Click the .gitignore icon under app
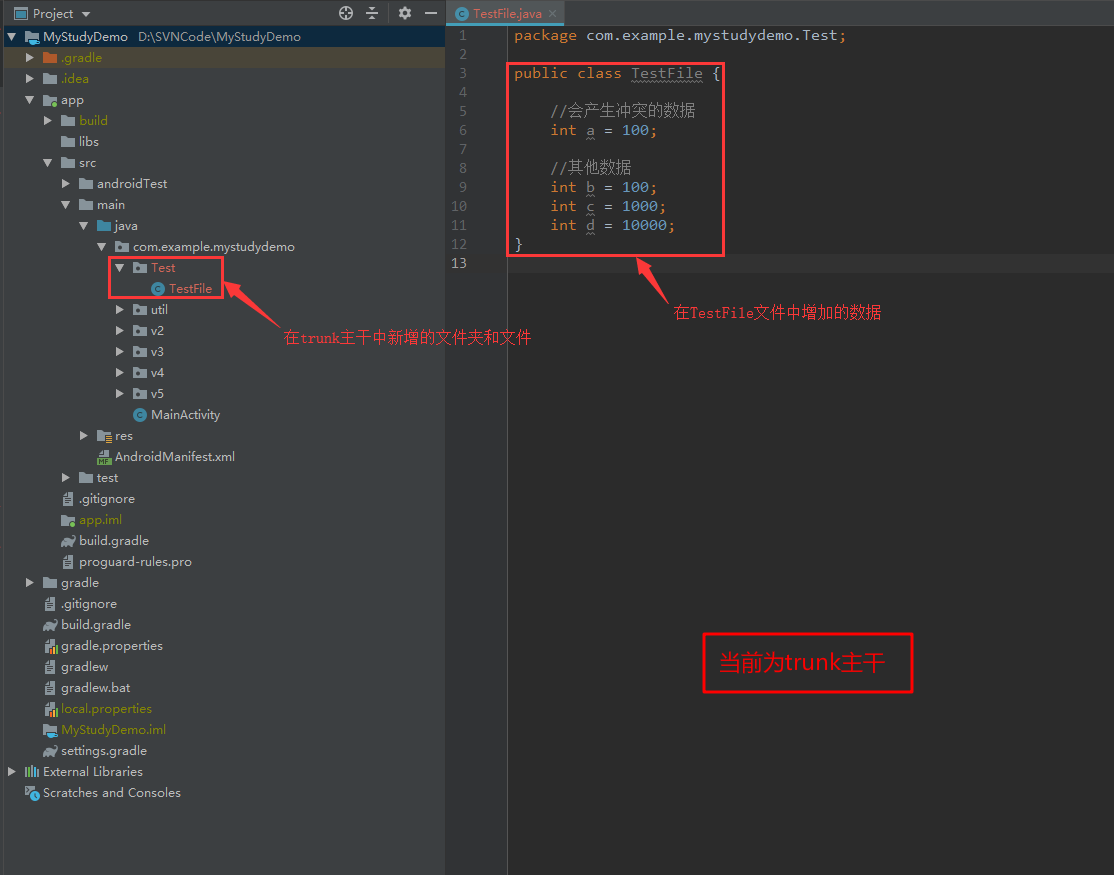 (68, 499)
